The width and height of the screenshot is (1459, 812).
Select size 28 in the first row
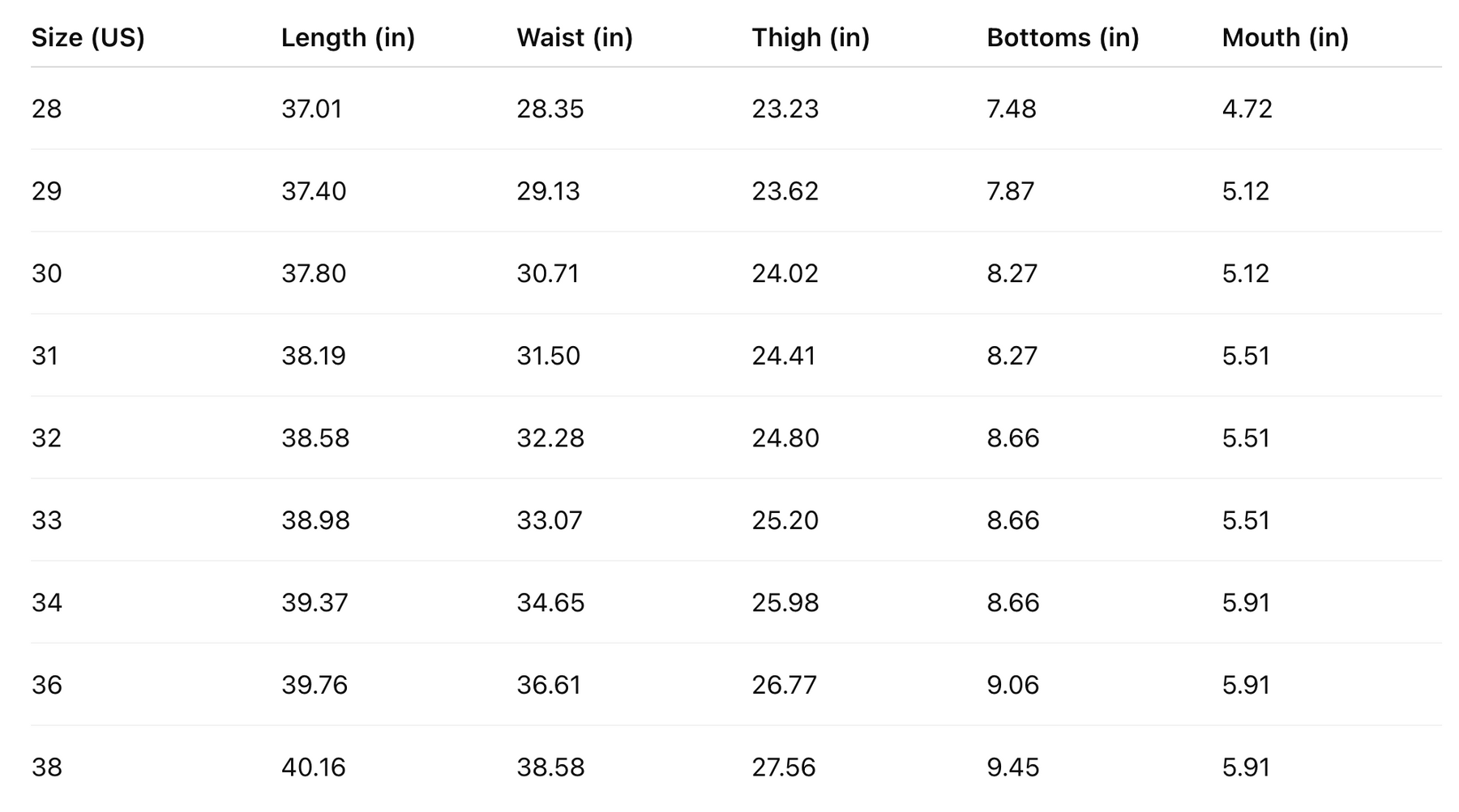(x=46, y=109)
